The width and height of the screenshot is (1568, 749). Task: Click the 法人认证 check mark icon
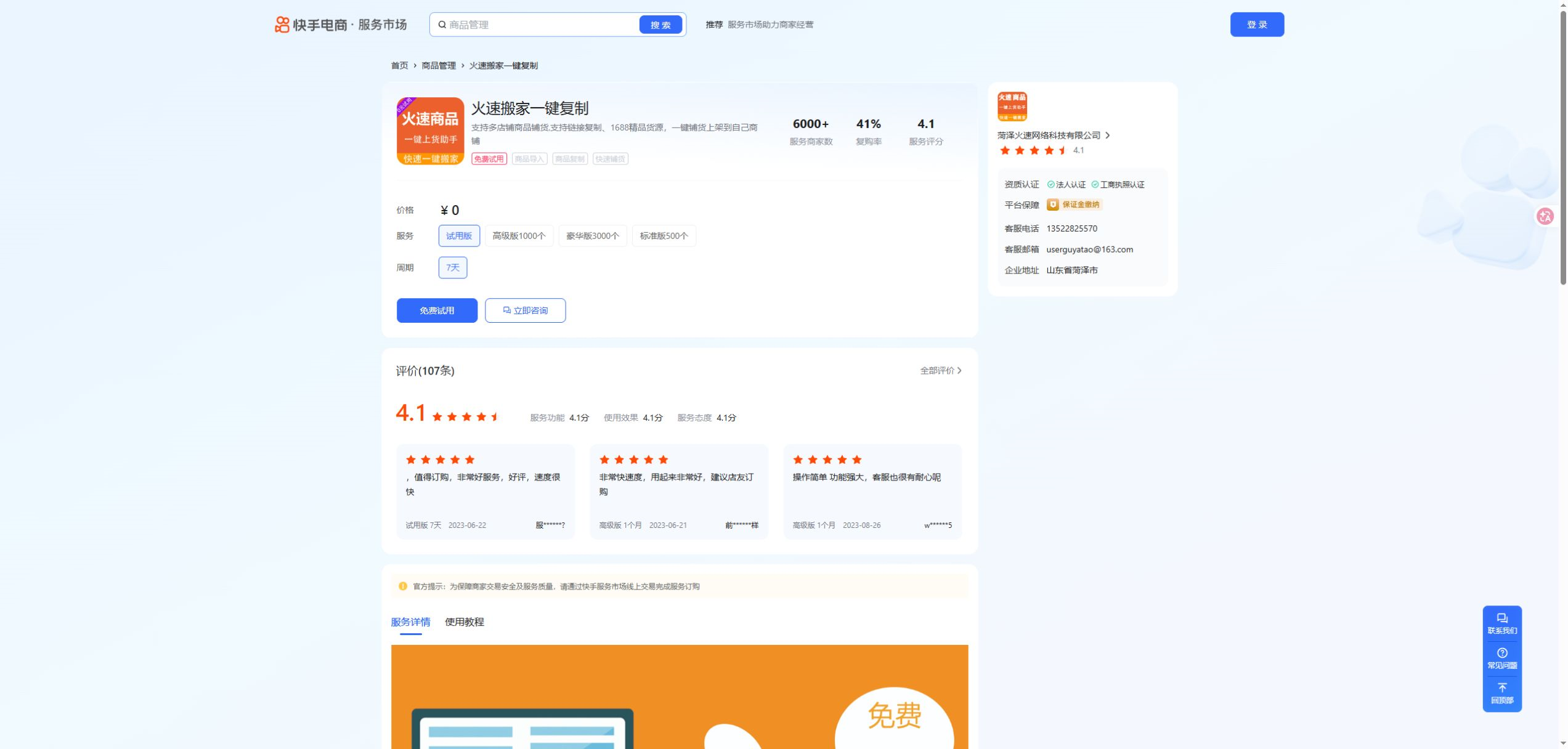[1050, 185]
